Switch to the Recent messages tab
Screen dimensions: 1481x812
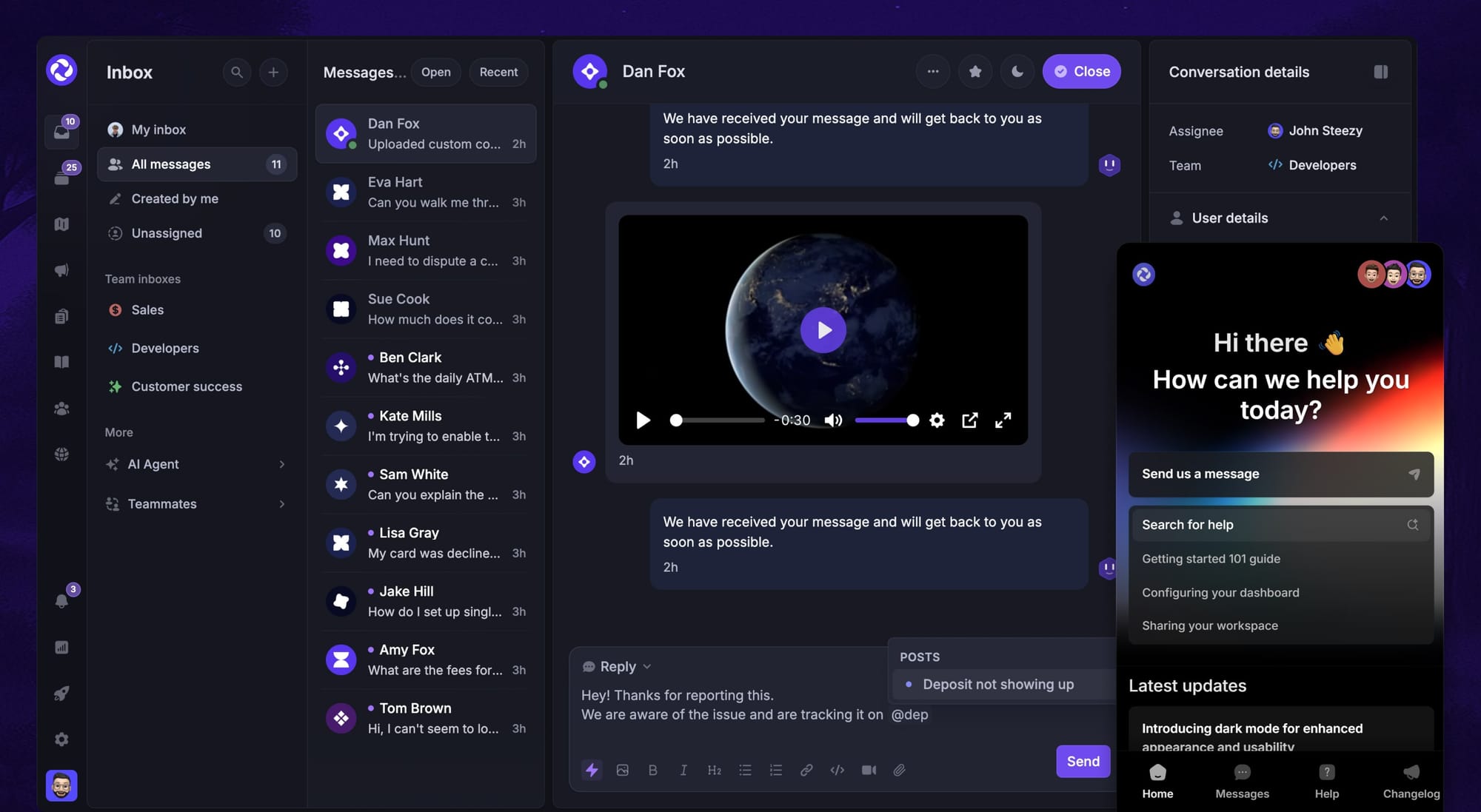coord(498,72)
